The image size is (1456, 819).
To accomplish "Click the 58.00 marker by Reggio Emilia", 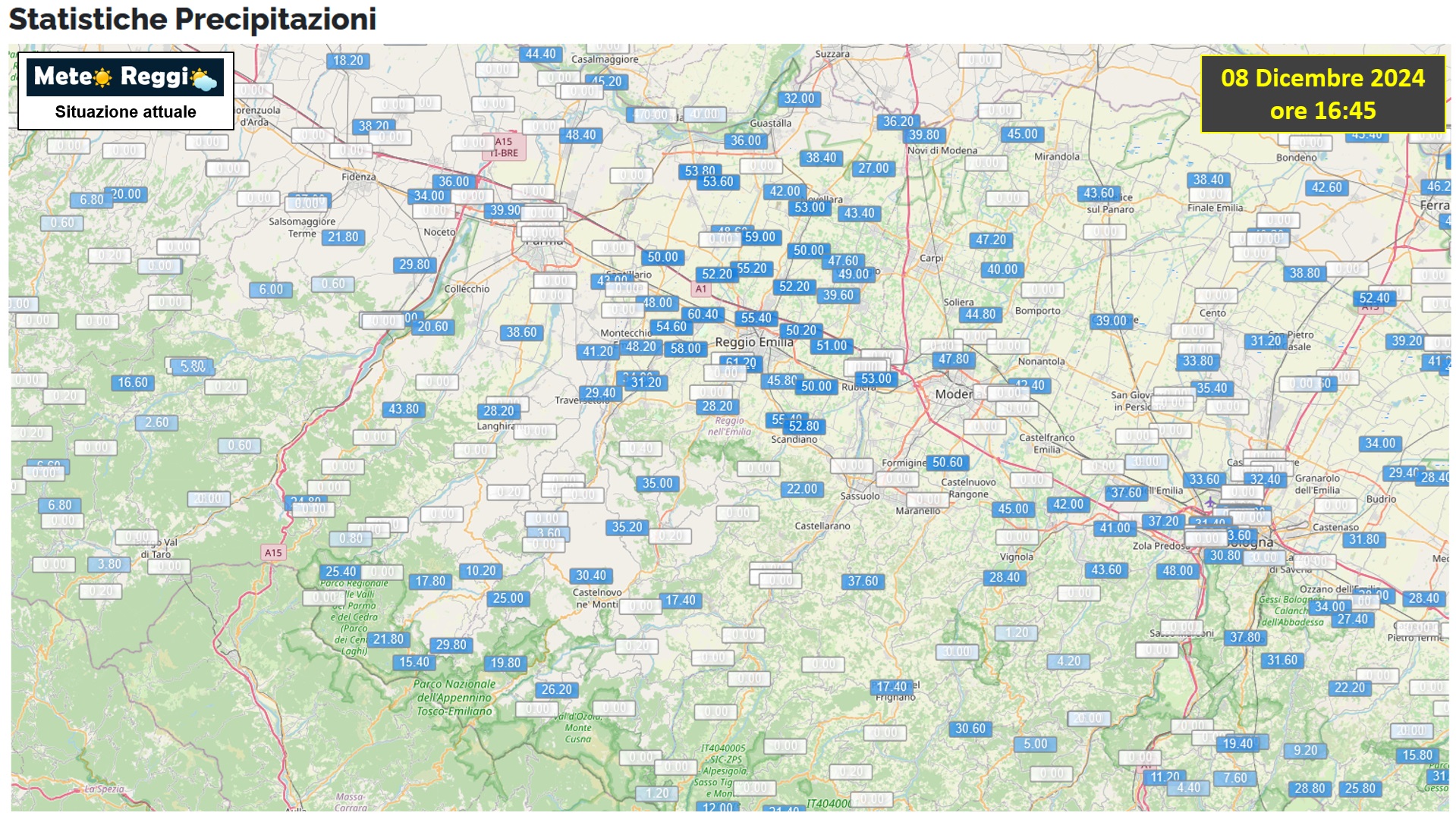I will point(685,349).
